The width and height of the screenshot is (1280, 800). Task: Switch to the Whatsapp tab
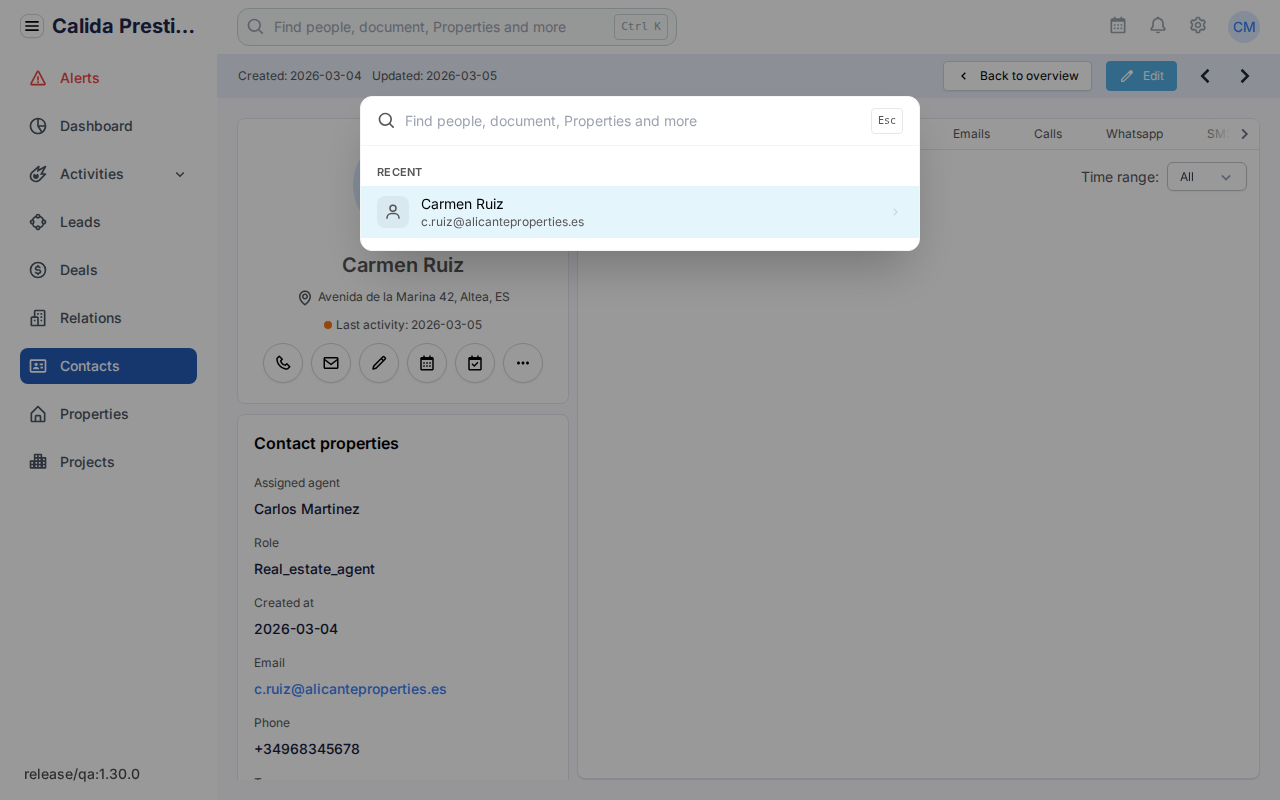[x=1134, y=134]
